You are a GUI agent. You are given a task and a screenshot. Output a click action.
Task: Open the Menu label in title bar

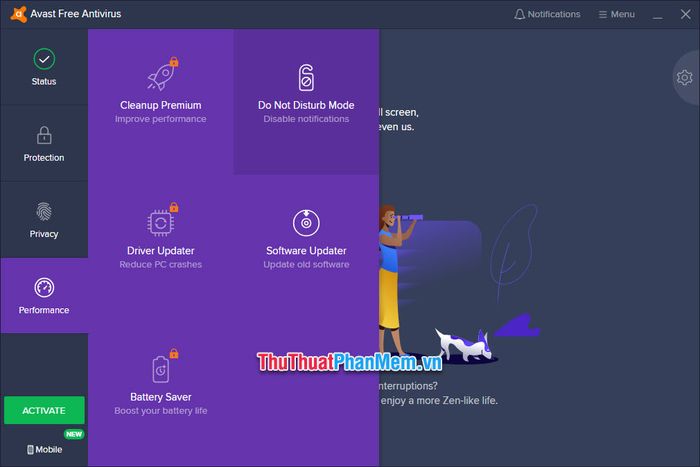623,14
